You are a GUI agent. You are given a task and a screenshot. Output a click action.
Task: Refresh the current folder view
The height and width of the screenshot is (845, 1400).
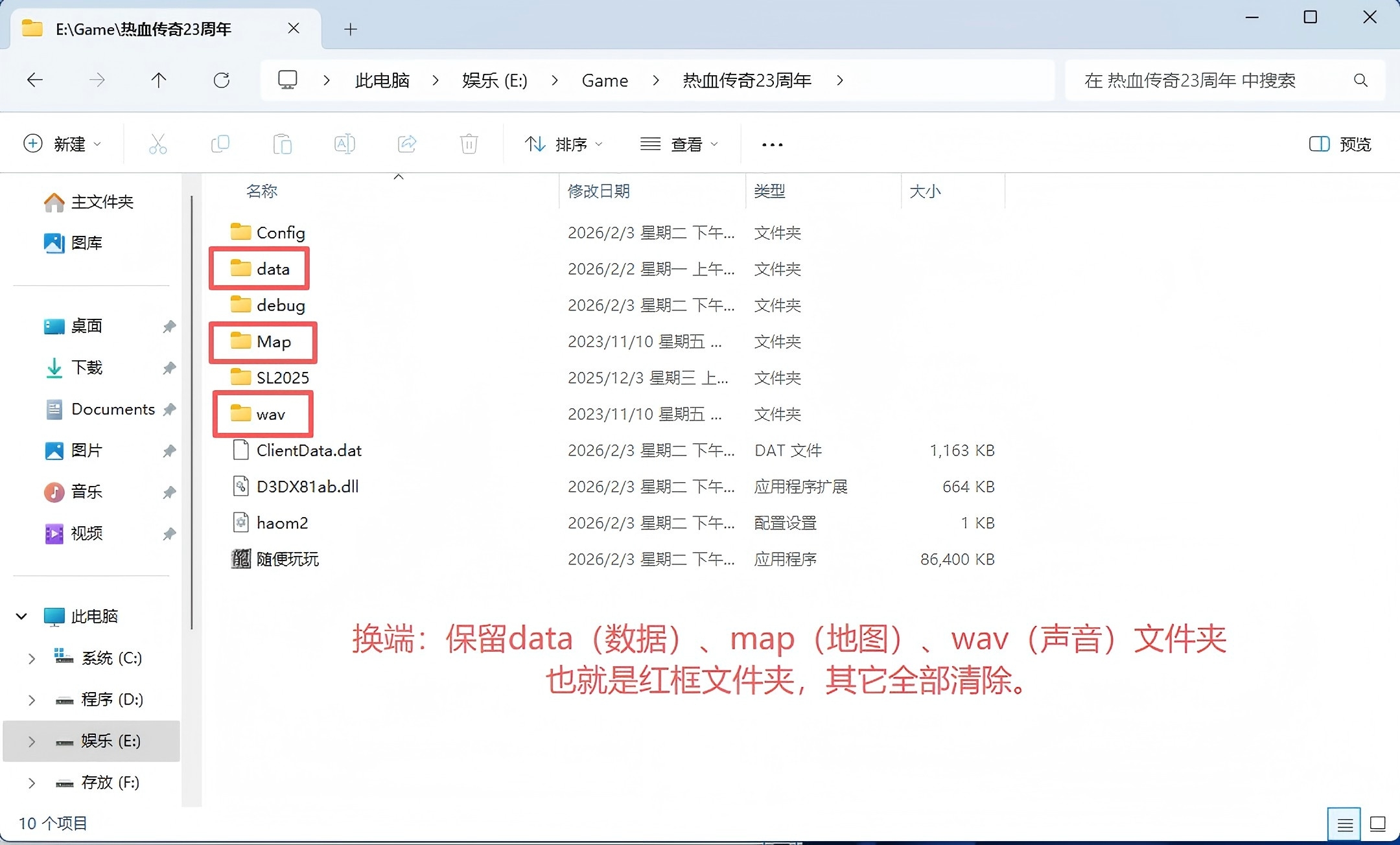pos(222,80)
